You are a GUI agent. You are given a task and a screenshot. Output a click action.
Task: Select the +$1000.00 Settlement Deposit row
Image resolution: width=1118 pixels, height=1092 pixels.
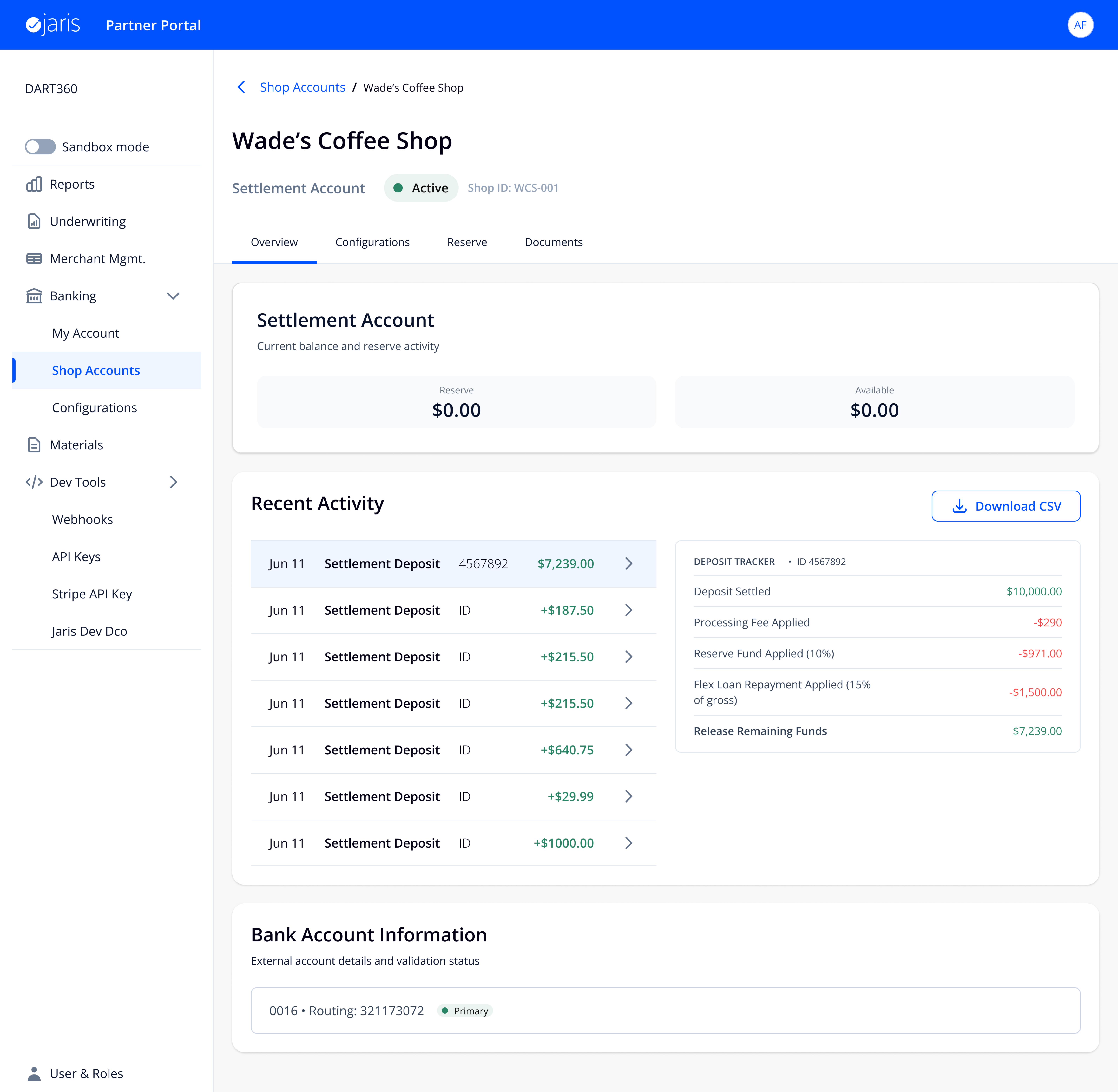(453, 843)
